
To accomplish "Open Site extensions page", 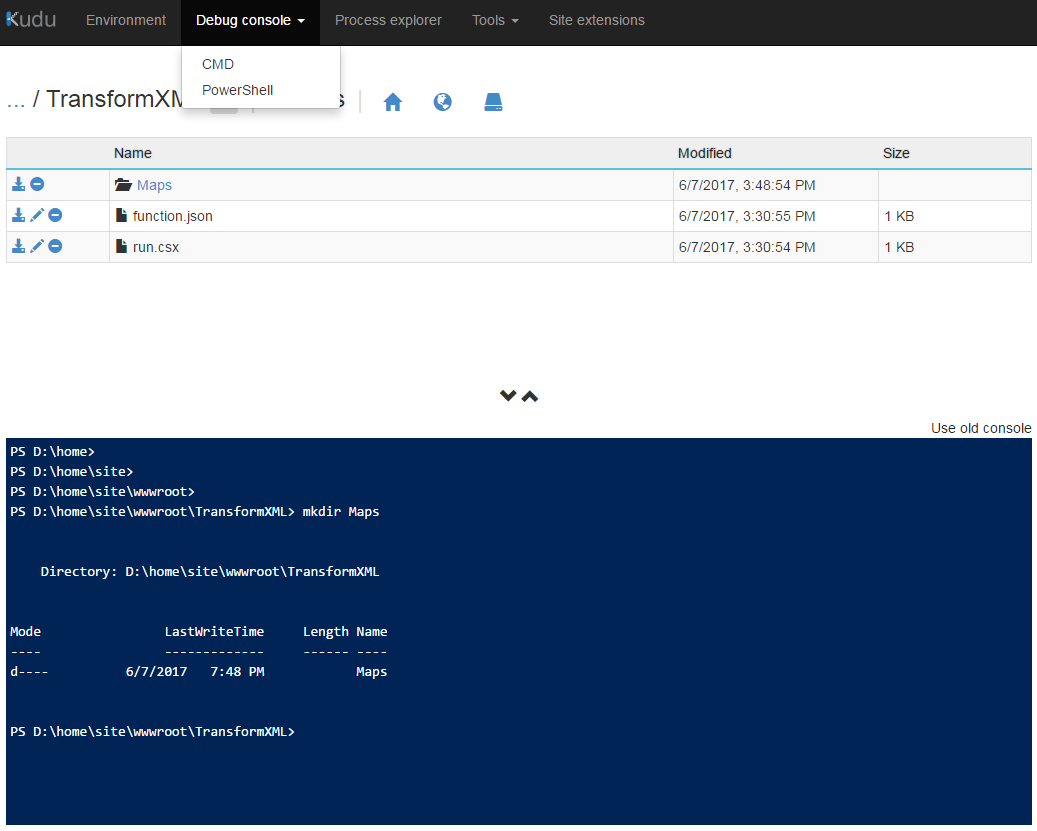I will coord(597,20).
